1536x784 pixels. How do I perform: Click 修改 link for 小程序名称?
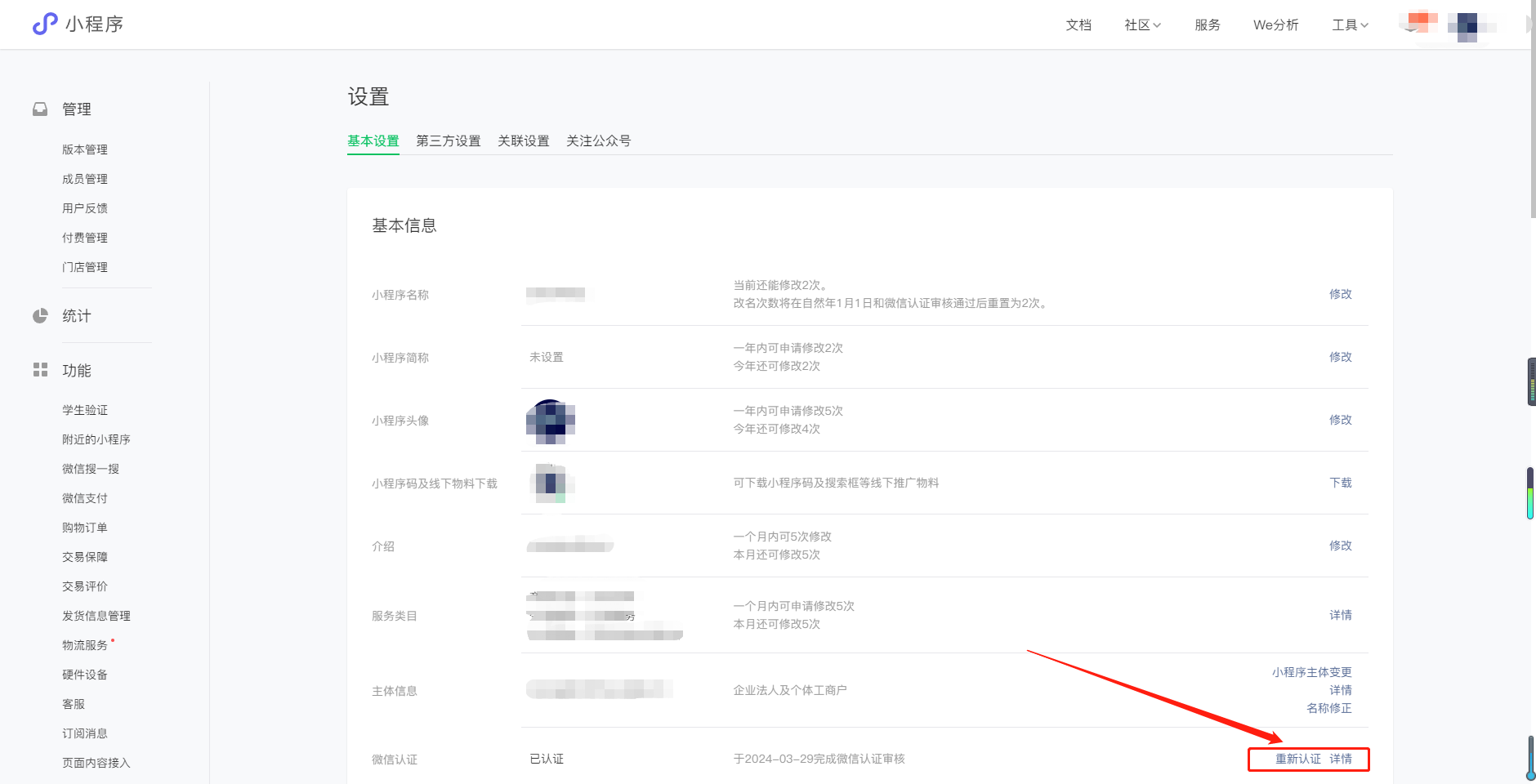pyautogui.click(x=1340, y=294)
